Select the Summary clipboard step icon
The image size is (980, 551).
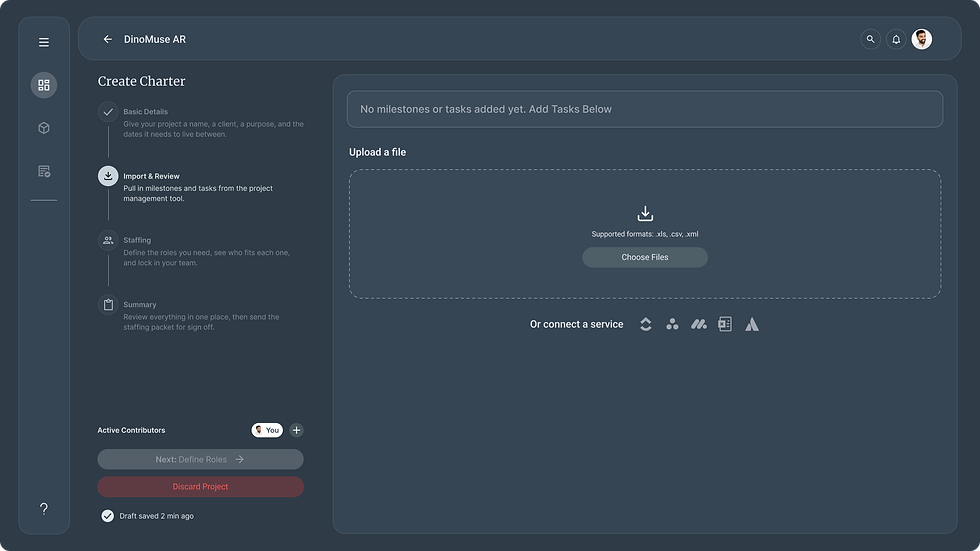click(108, 305)
